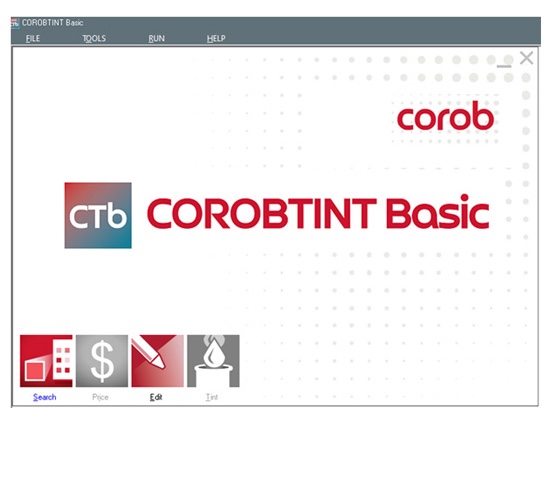The width and height of the screenshot is (552, 485).
Task: Open the Search color module icon
Action: point(46,361)
